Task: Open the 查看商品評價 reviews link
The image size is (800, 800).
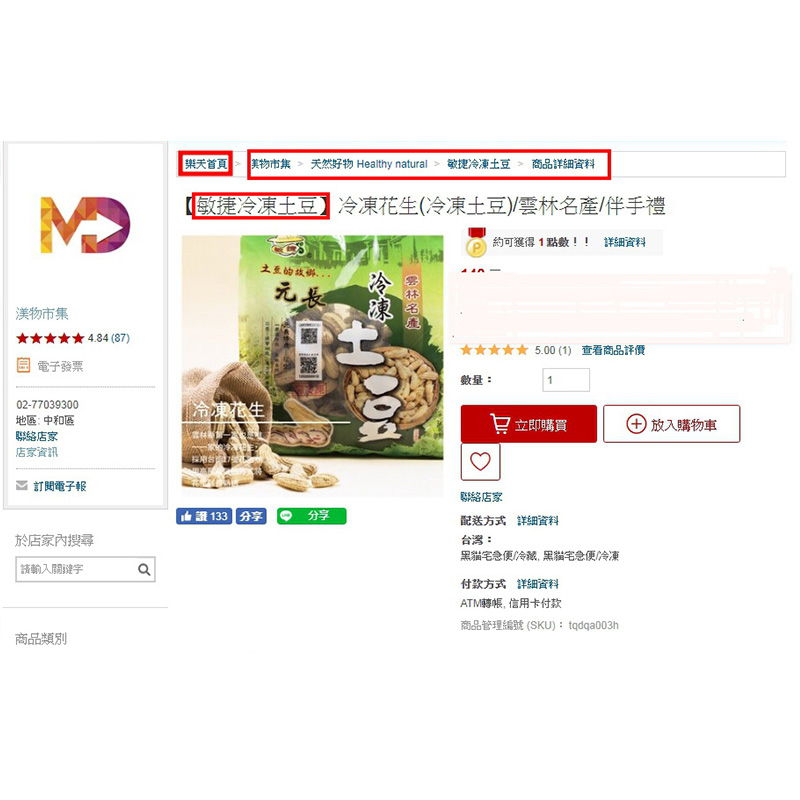Action: (x=613, y=350)
